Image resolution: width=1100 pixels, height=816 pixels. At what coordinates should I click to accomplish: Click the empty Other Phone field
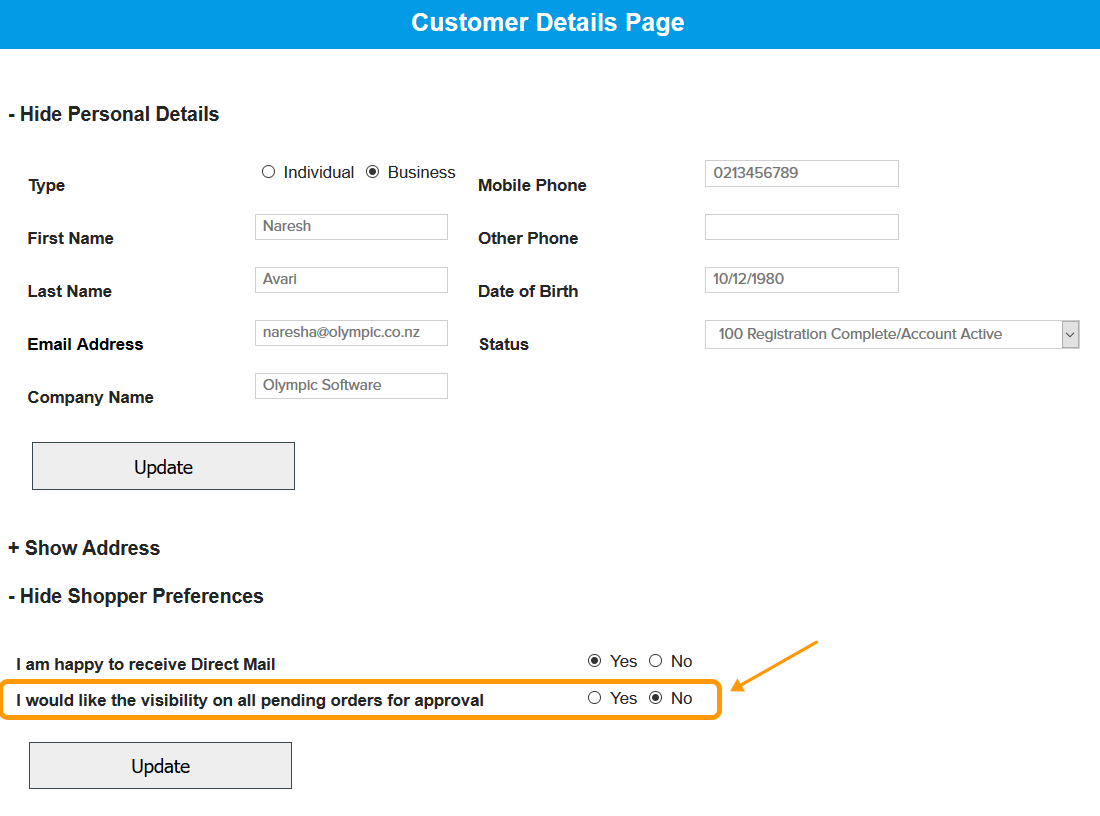coord(801,226)
